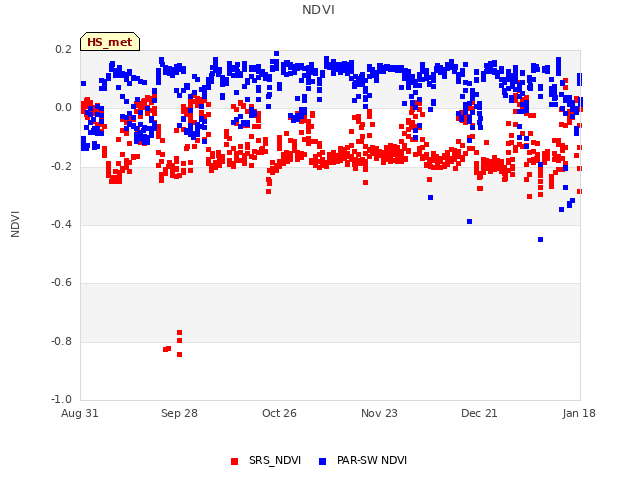
Task: Click the lowest blue outlier point near -0.45
Action: tap(540, 240)
